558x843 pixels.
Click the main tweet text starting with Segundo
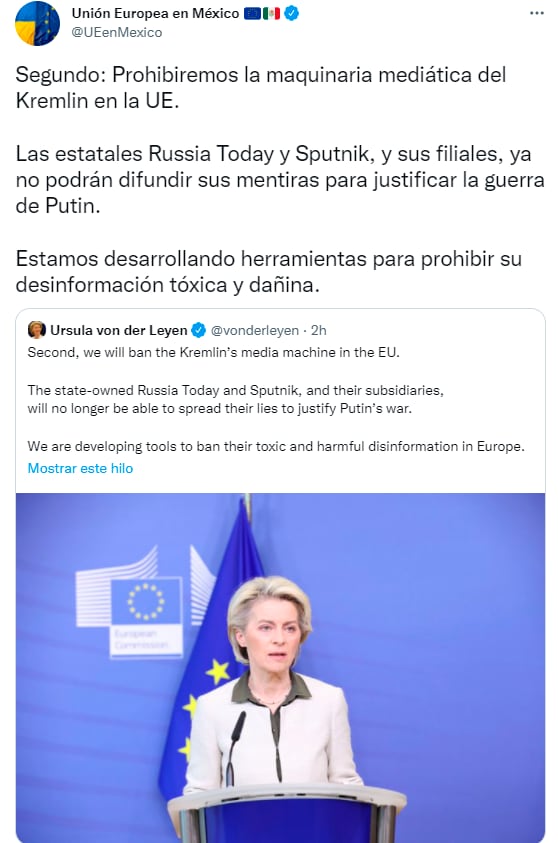point(261,87)
